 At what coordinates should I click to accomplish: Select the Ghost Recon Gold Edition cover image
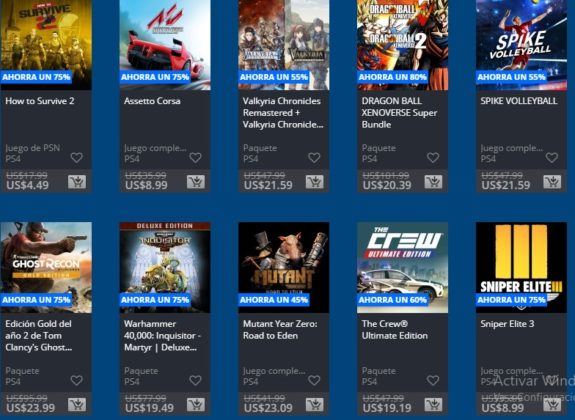[46, 267]
